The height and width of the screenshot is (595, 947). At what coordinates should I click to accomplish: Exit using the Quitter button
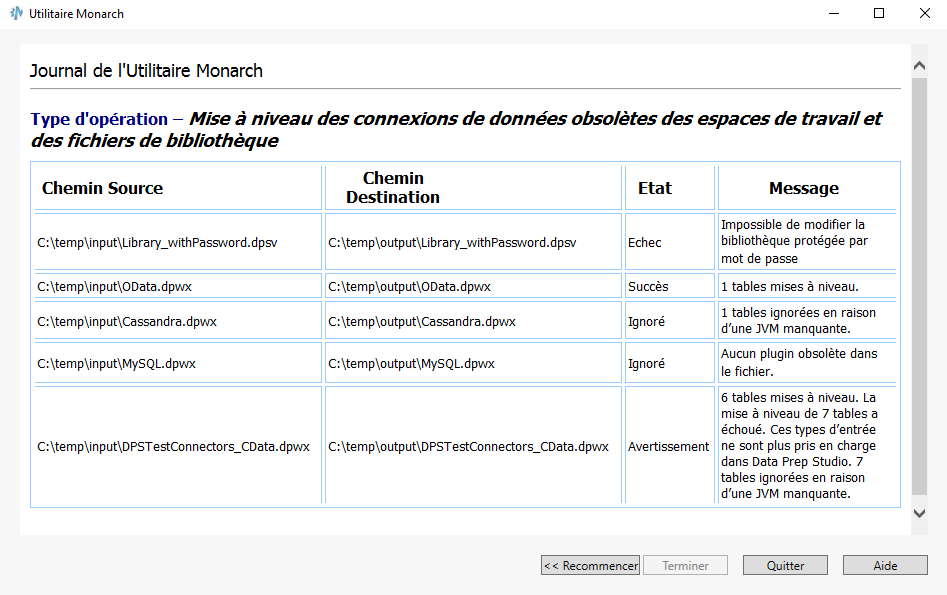pyautogui.click(x=785, y=566)
